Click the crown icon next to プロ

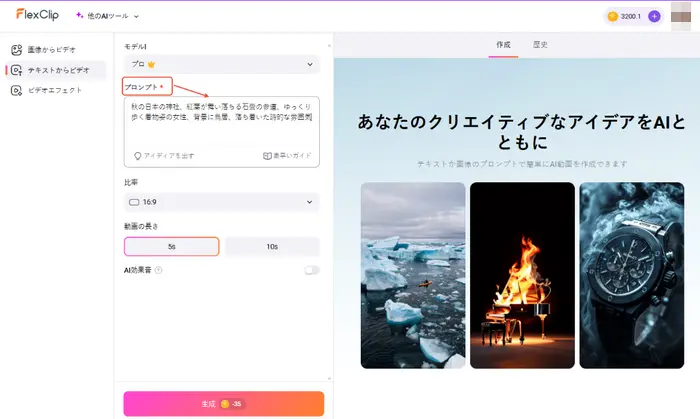(x=151, y=64)
